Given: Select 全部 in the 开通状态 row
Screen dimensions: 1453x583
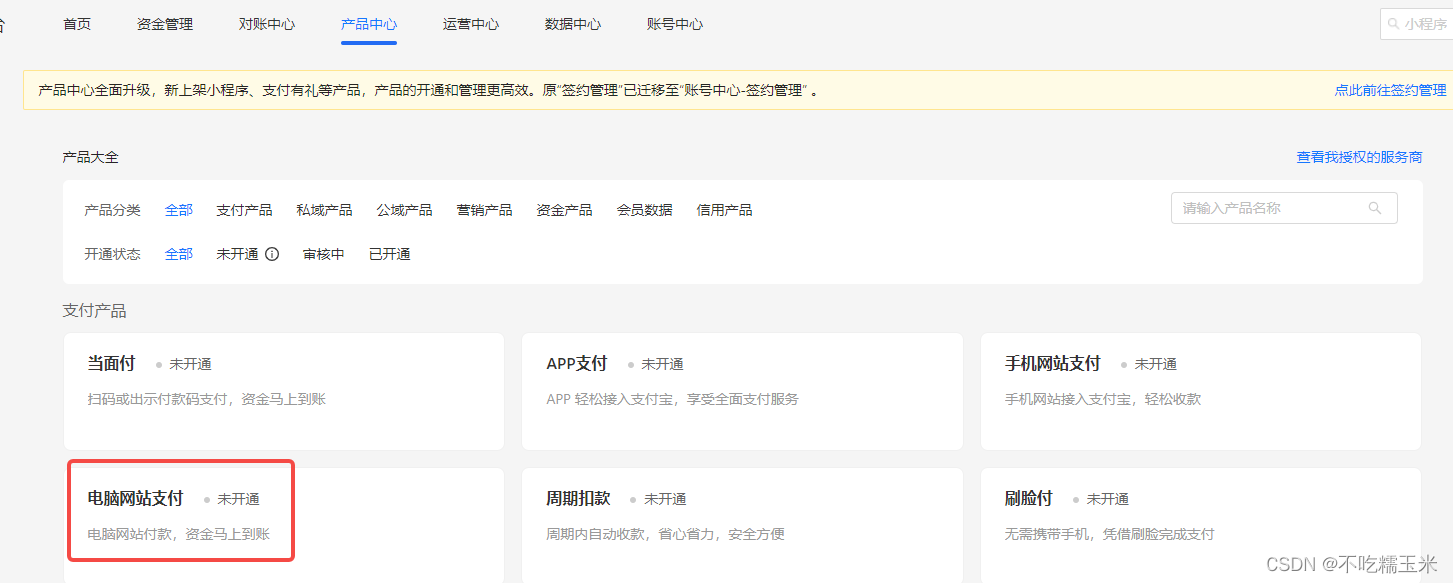Looking at the screenshot, I should [179, 254].
